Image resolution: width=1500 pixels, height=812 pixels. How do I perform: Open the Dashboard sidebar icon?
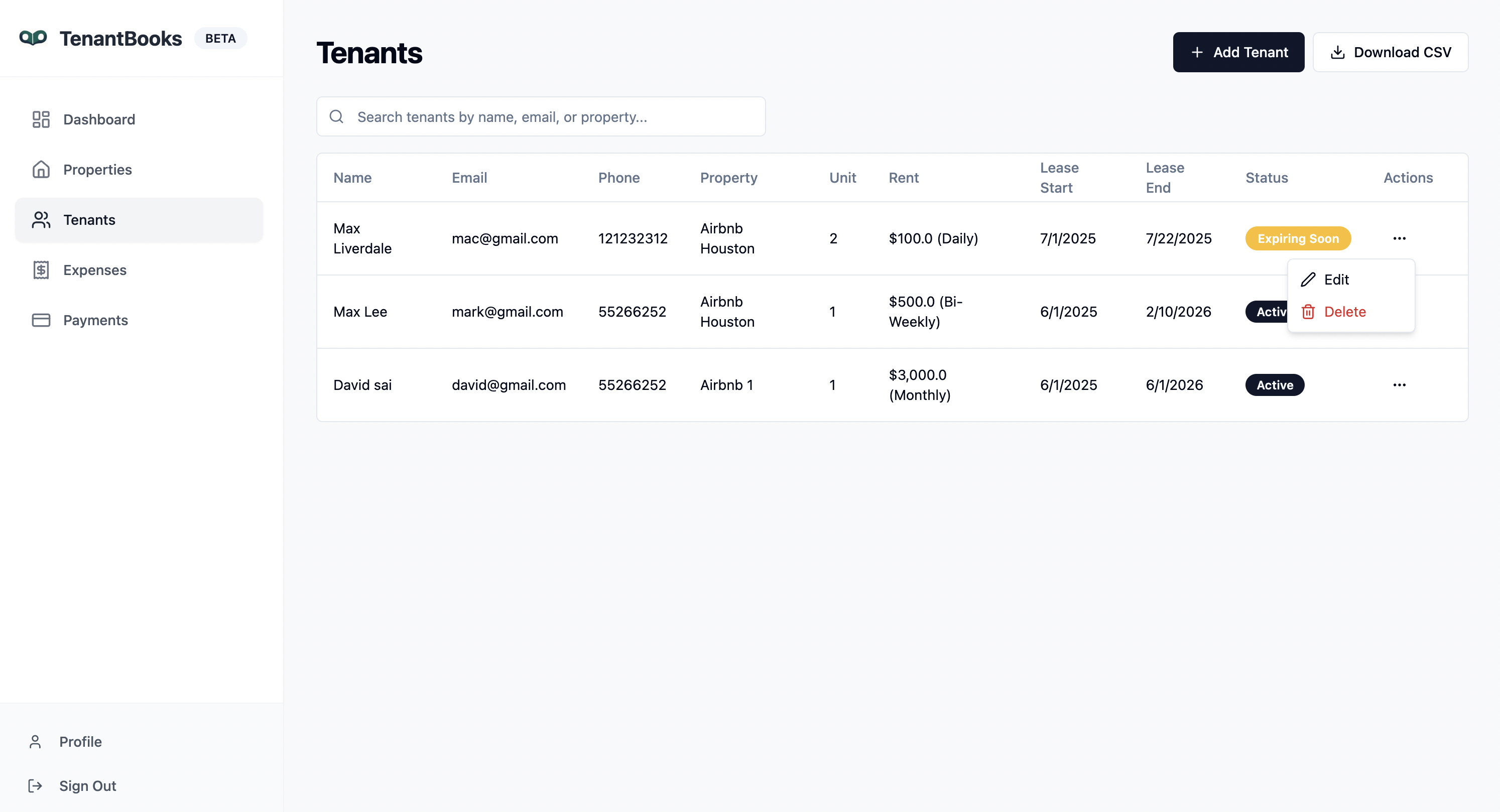[x=41, y=119]
